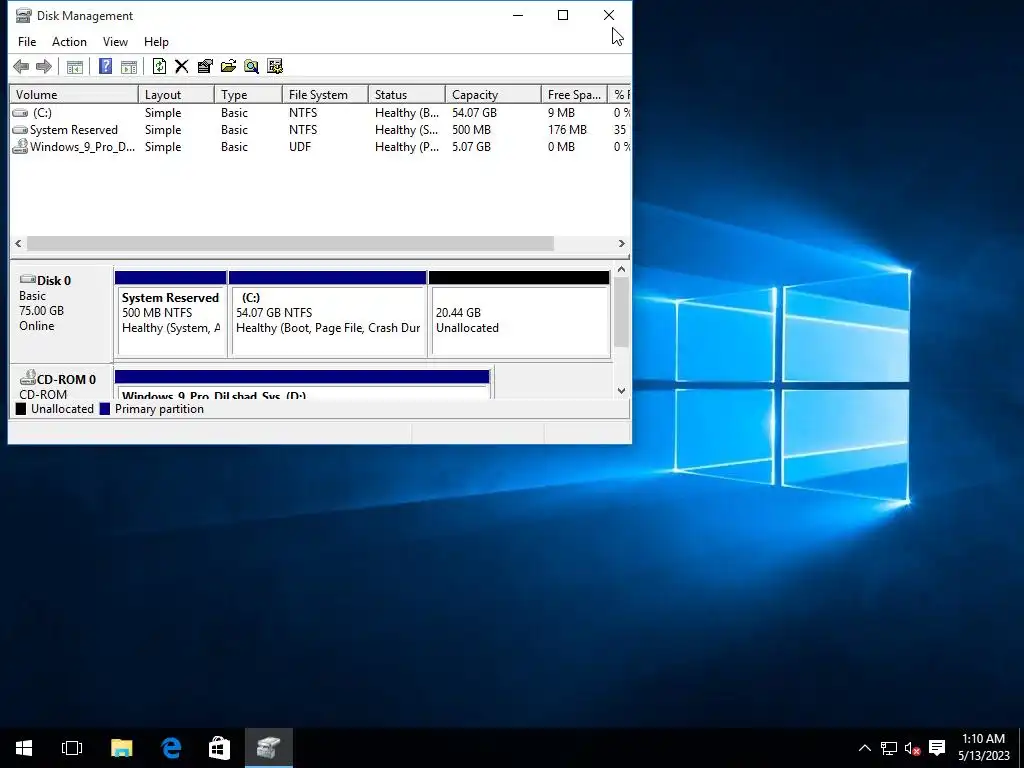Click Disk Management taskbar button
The height and width of the screenshot is (768, 1024).
click(x=268, y=748)
